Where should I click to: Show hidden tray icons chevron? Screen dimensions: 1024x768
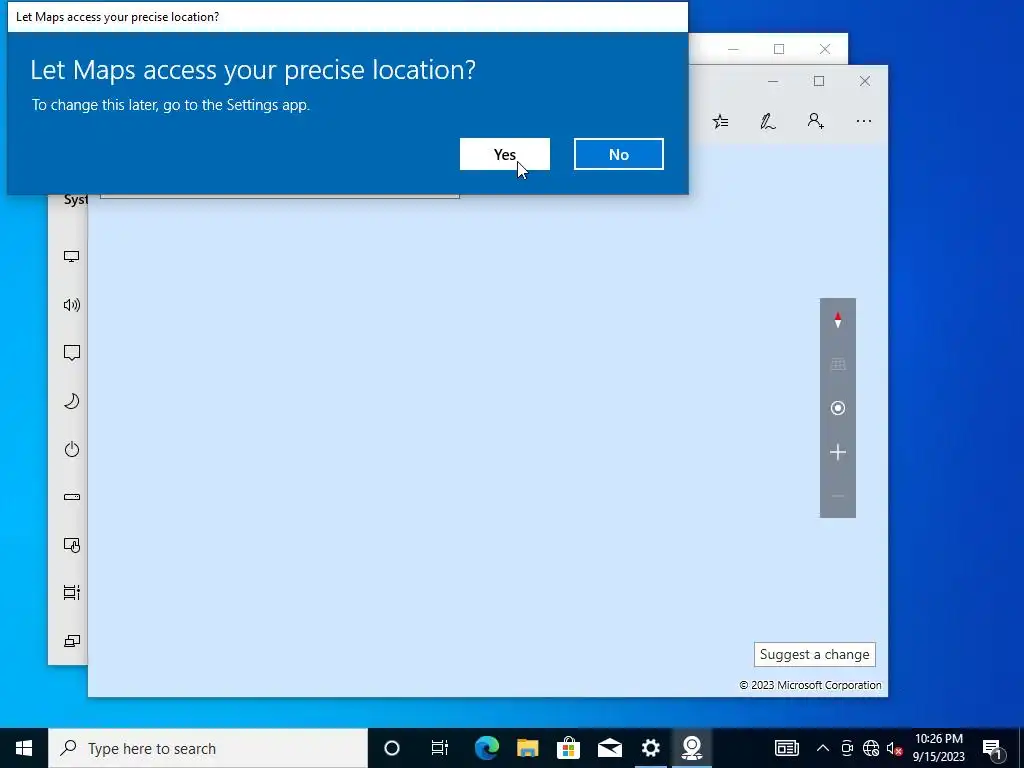coord(823,748)
